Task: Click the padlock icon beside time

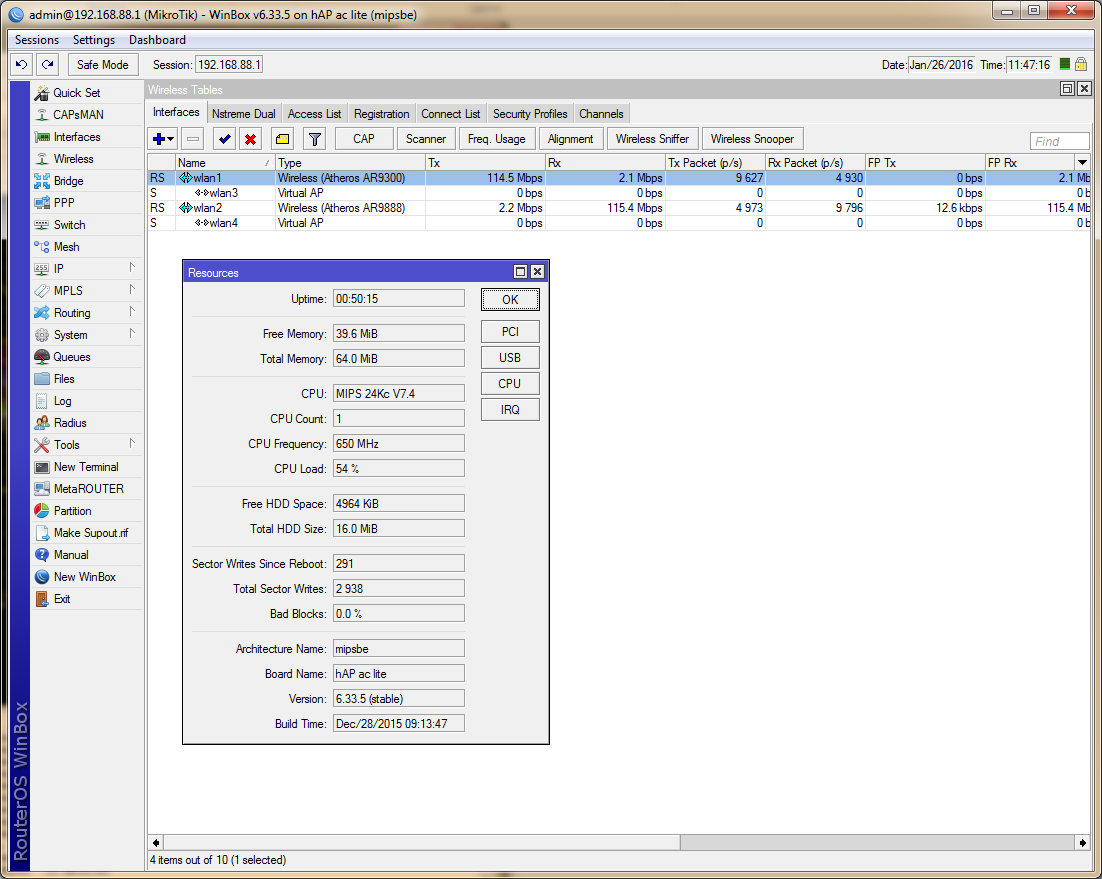Action: tap(1081, 64)
